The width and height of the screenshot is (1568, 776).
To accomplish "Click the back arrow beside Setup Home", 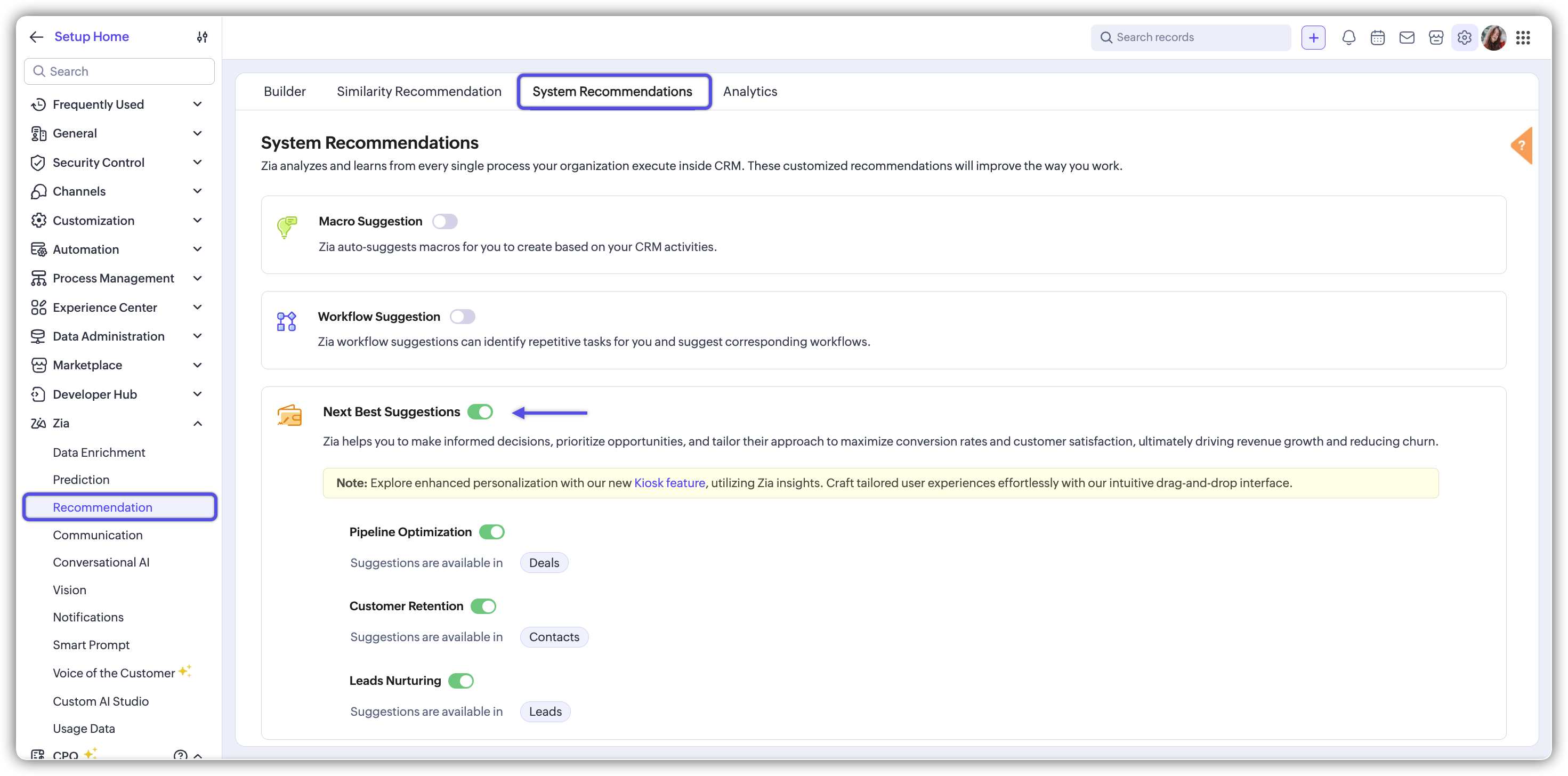I will 37,37.
